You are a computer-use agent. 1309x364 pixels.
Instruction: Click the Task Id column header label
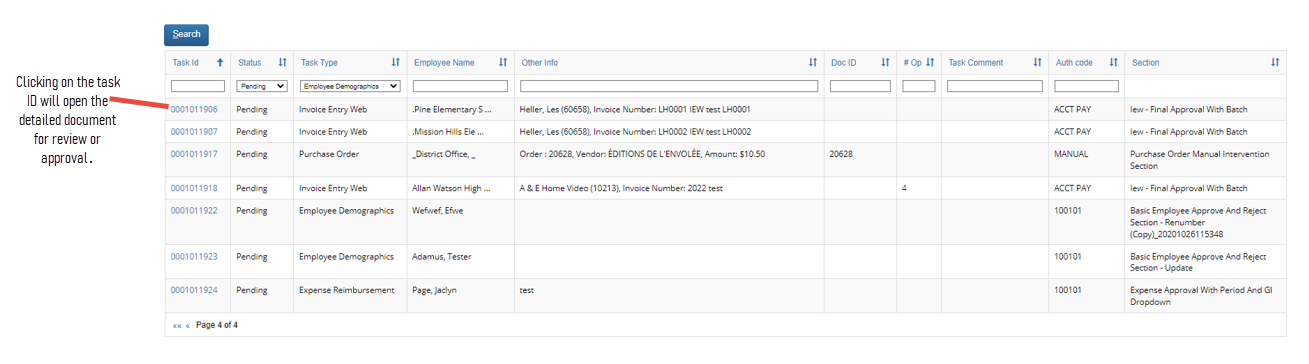186,62
